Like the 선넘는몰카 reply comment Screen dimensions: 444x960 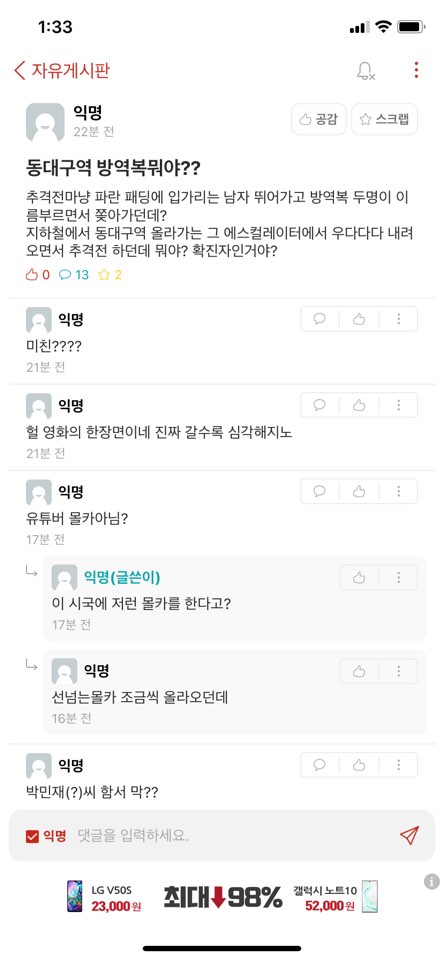[359, 672]
